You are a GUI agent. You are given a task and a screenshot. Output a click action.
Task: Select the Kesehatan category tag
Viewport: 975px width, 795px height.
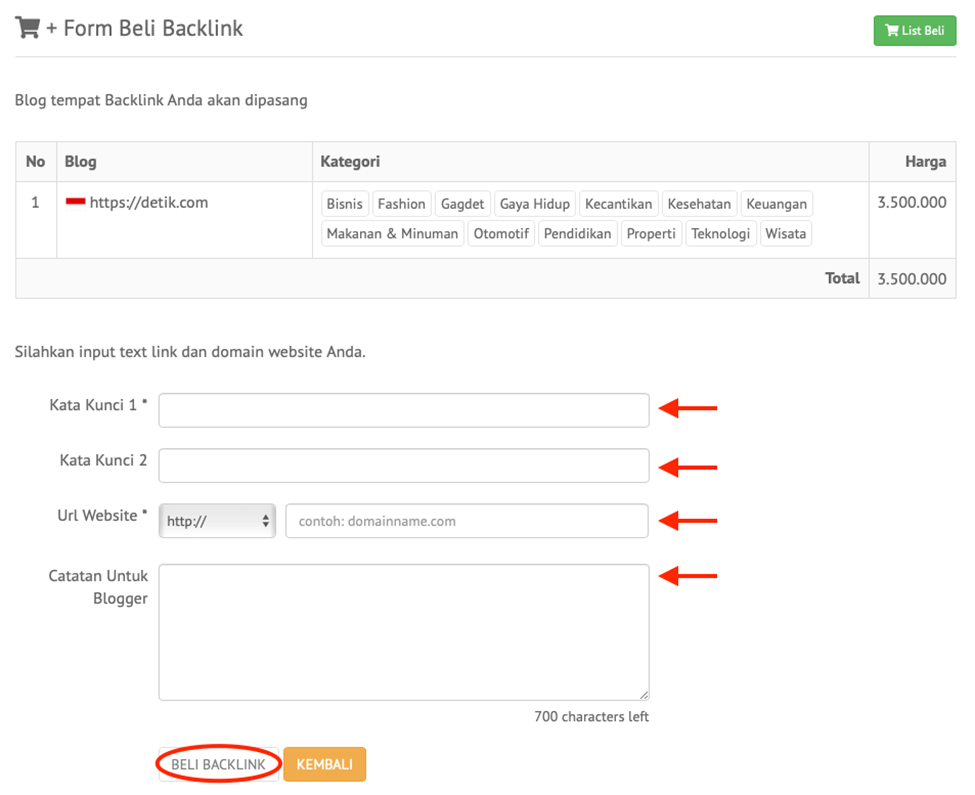point(700,204)
